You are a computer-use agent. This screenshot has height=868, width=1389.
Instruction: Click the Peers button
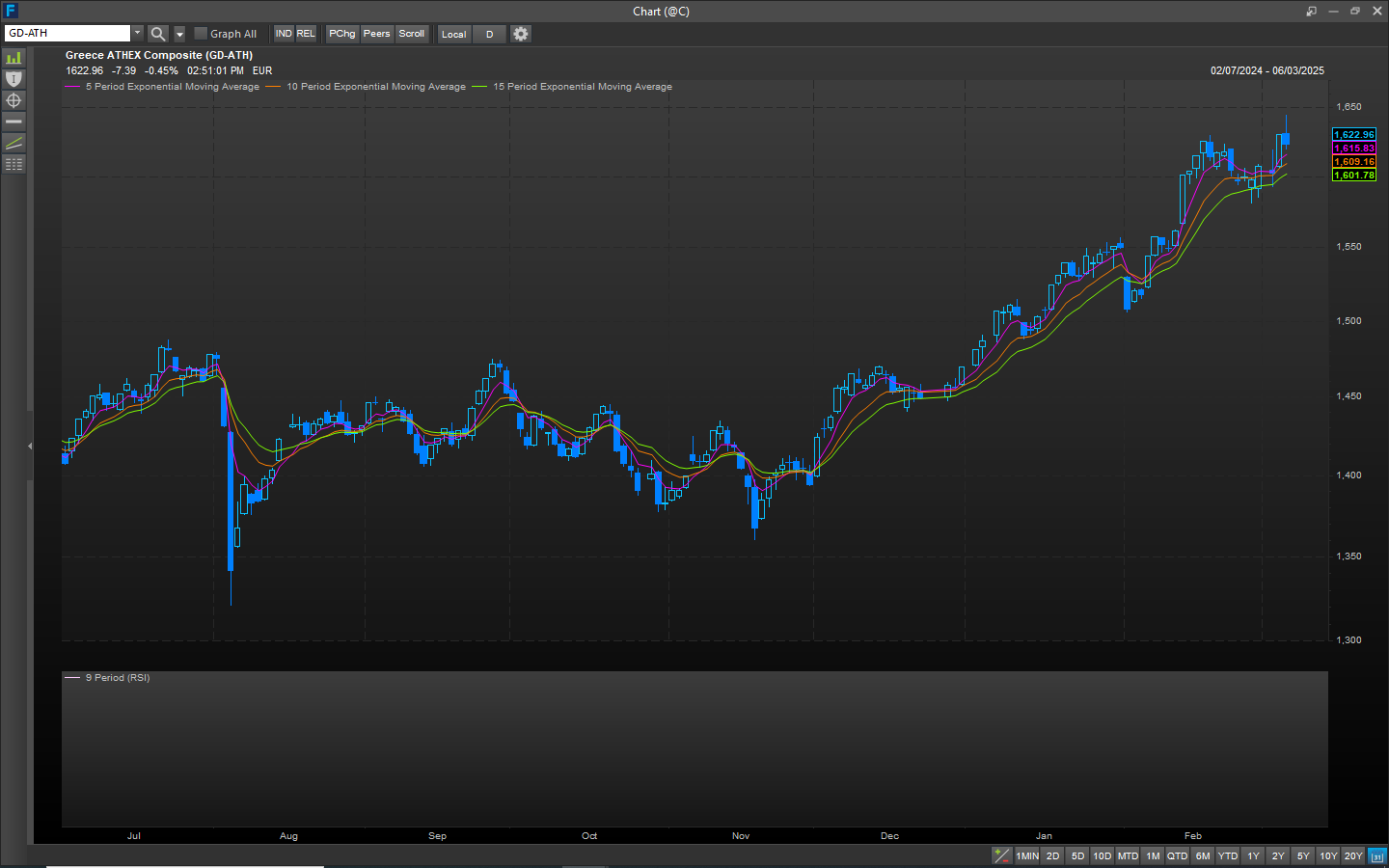pyautogui.click(x=376, y=34)
